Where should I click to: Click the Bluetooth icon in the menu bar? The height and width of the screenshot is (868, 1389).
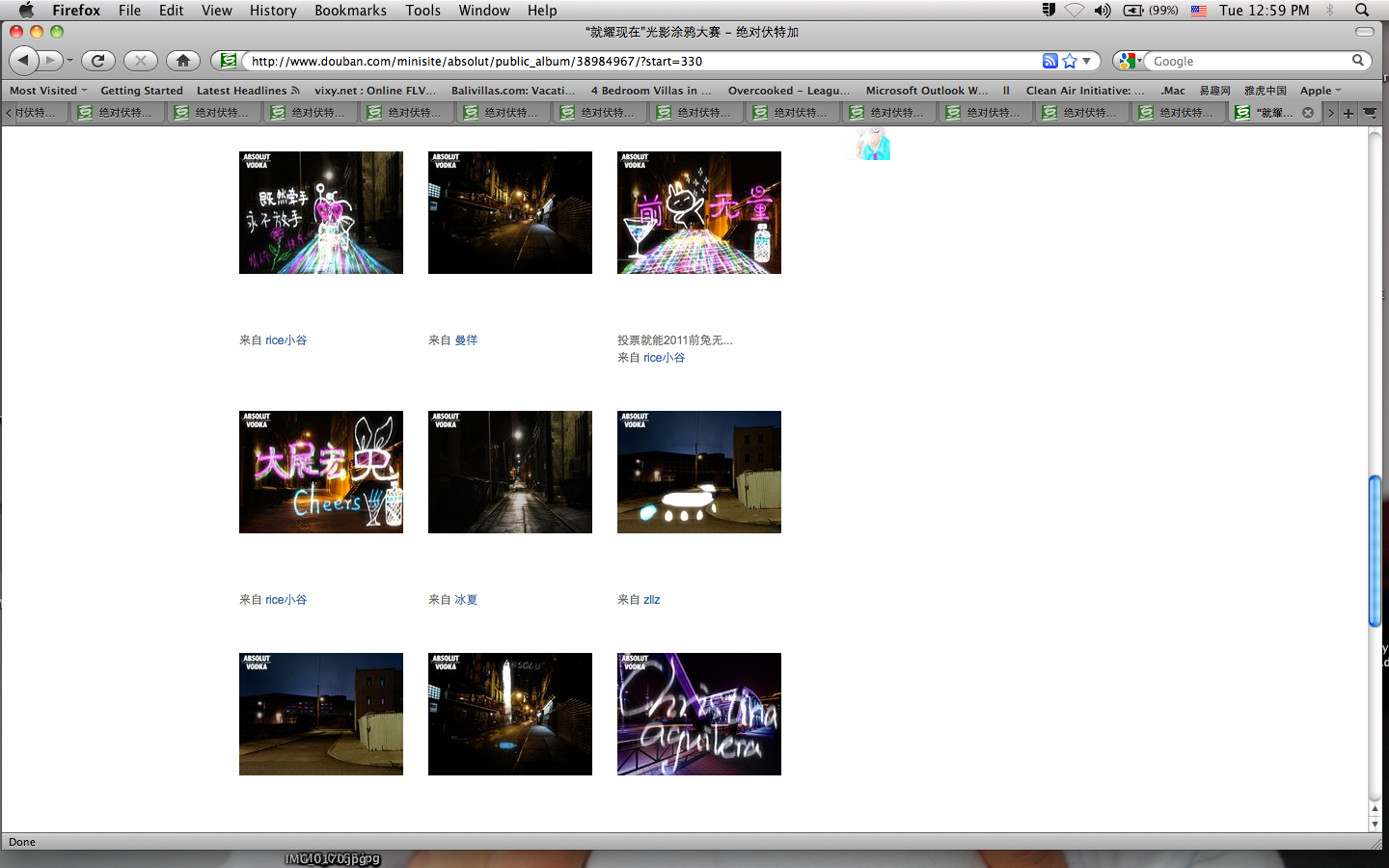1330,10
